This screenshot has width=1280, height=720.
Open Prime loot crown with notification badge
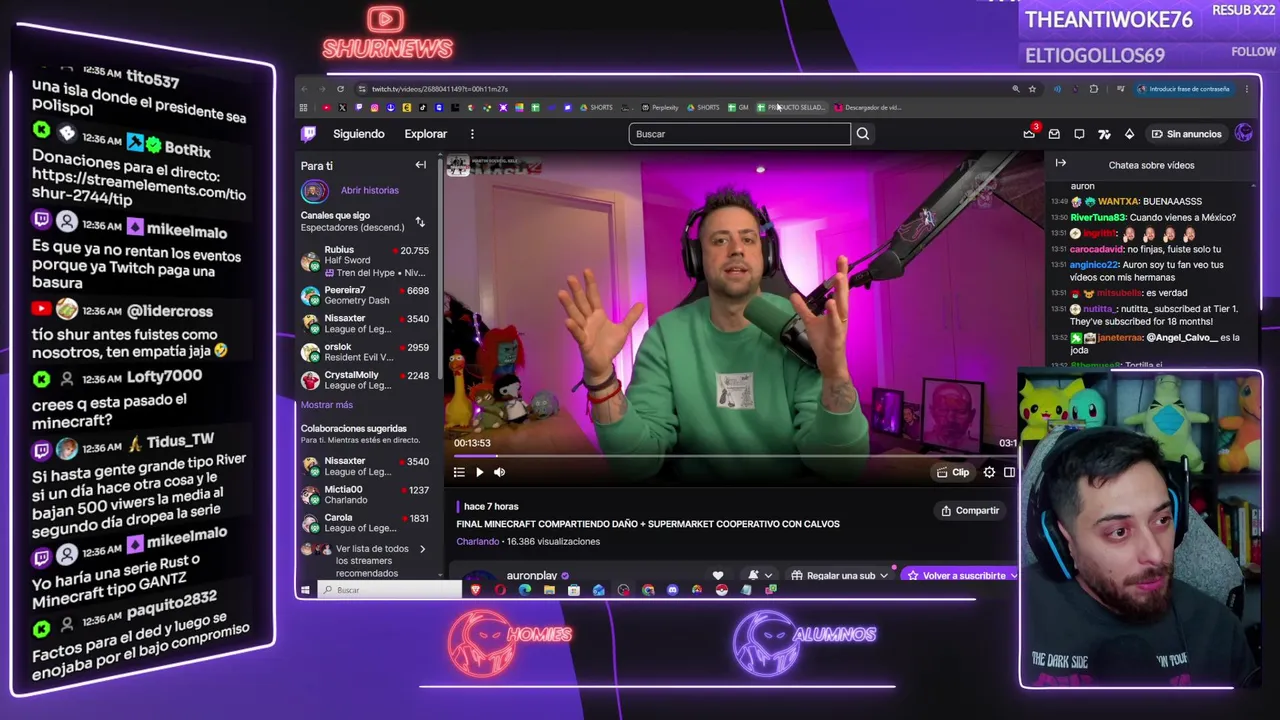(x=1030, y=133)
